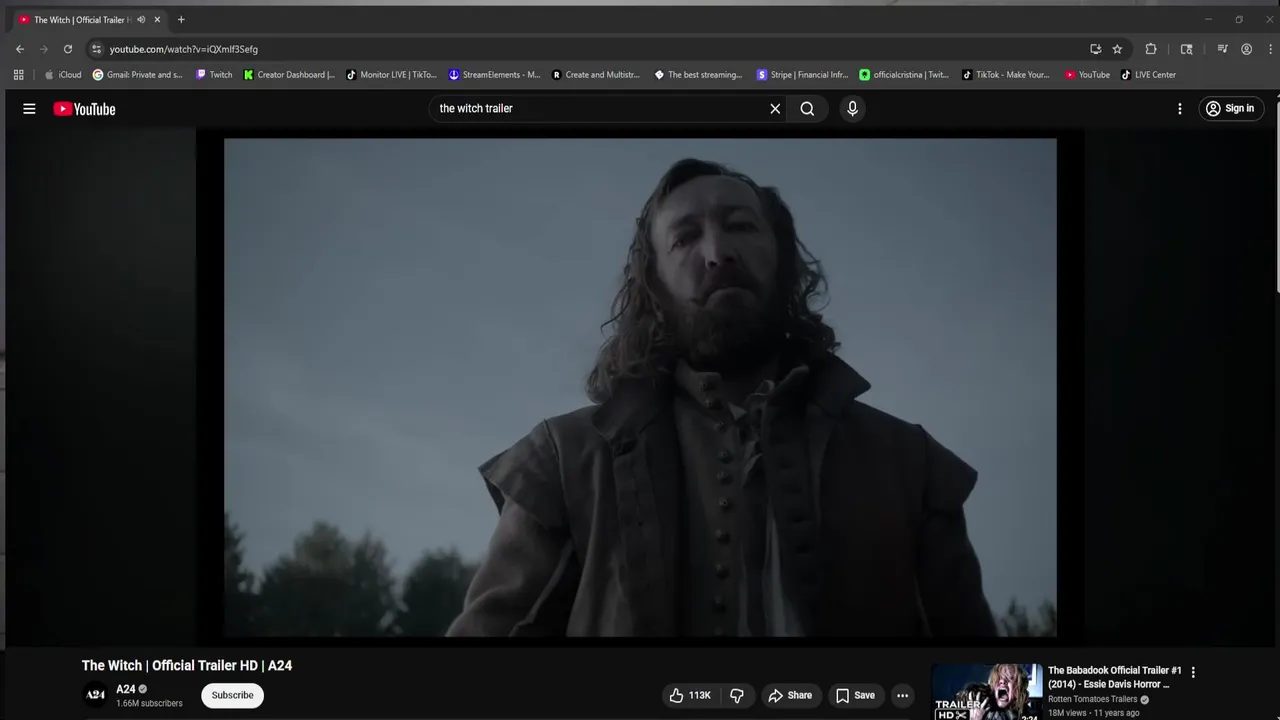This screenshot has width=1280, height=720.
Task: Open media controls icon in toolbar
Action: 1222,49
